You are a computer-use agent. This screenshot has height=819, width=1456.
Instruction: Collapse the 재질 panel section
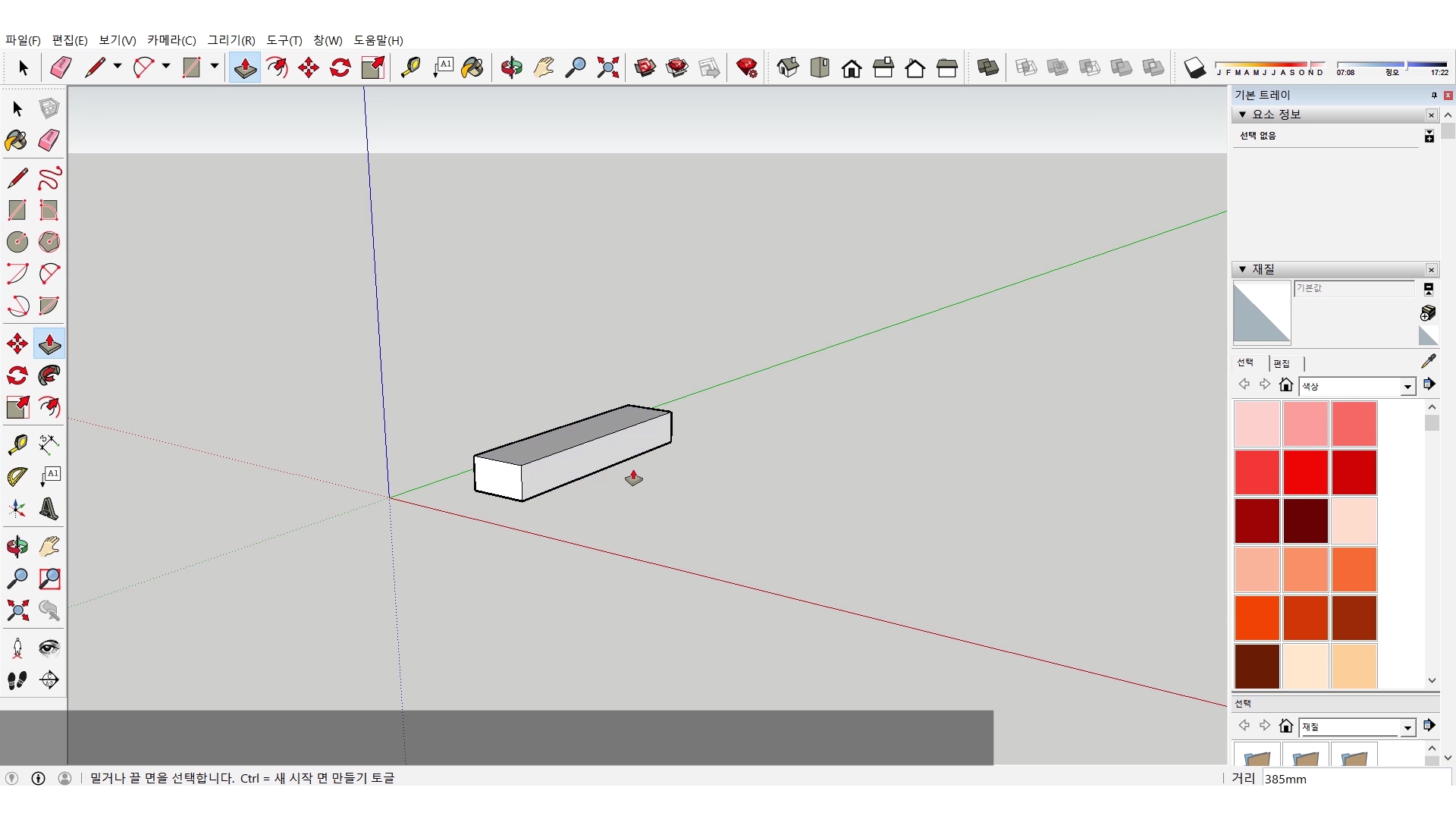click(x=1242, y=269)
